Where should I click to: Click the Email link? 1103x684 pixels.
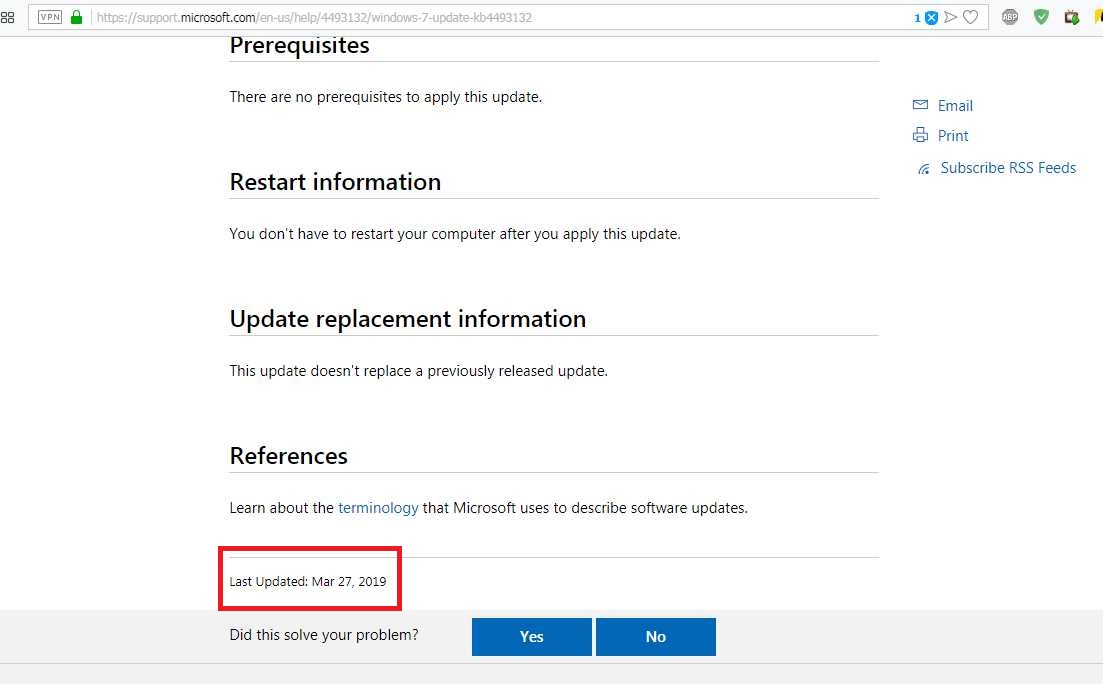point(955,106)
